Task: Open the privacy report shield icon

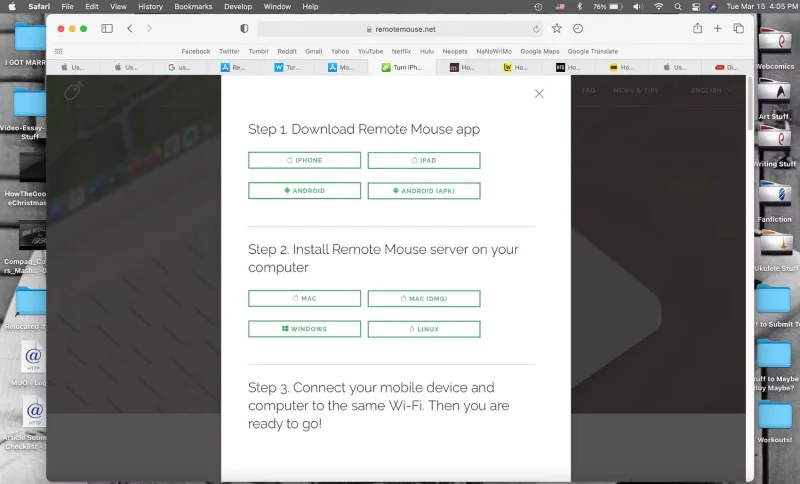Action: click(244, 29)
